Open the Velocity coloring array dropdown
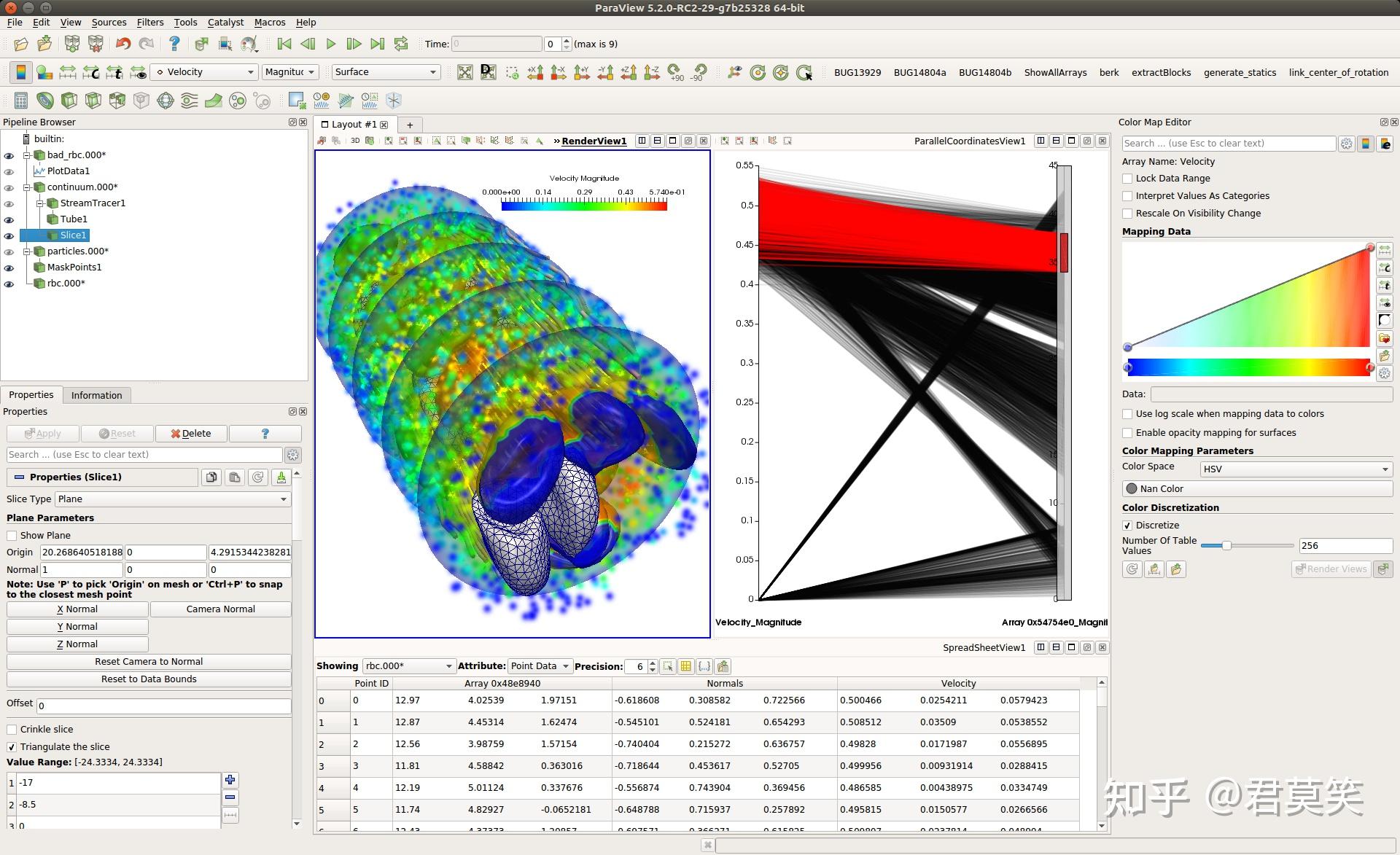This screenshot has height=855, width=1400. (x=205, y=72)
